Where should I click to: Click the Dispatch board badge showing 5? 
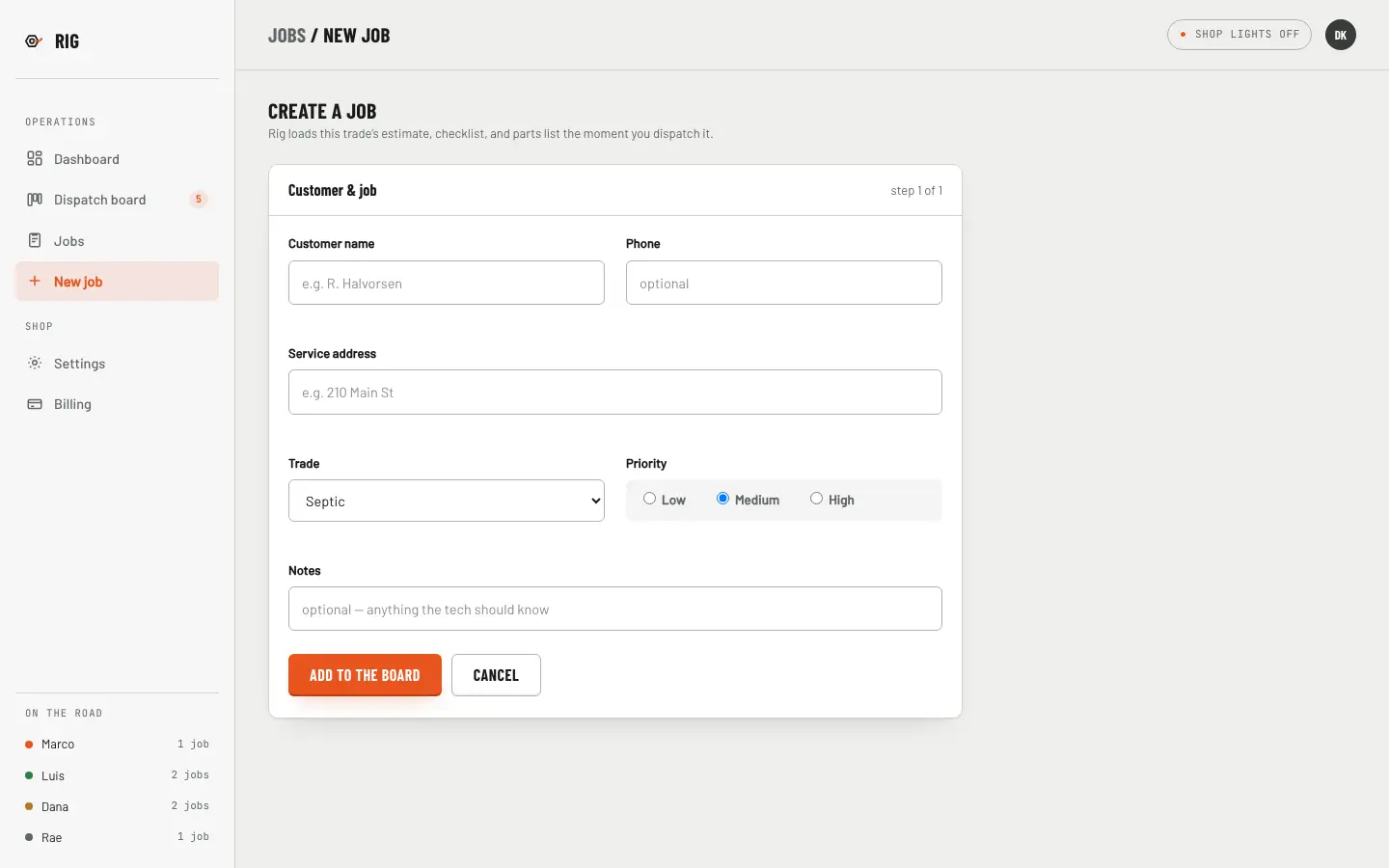pyautogui.click(x=199, y=200)
